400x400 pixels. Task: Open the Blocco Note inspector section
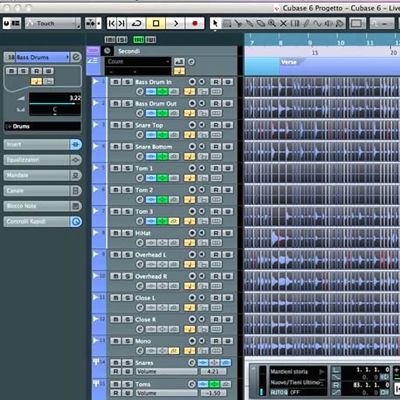pyautogui.click(x=43, y=206)
